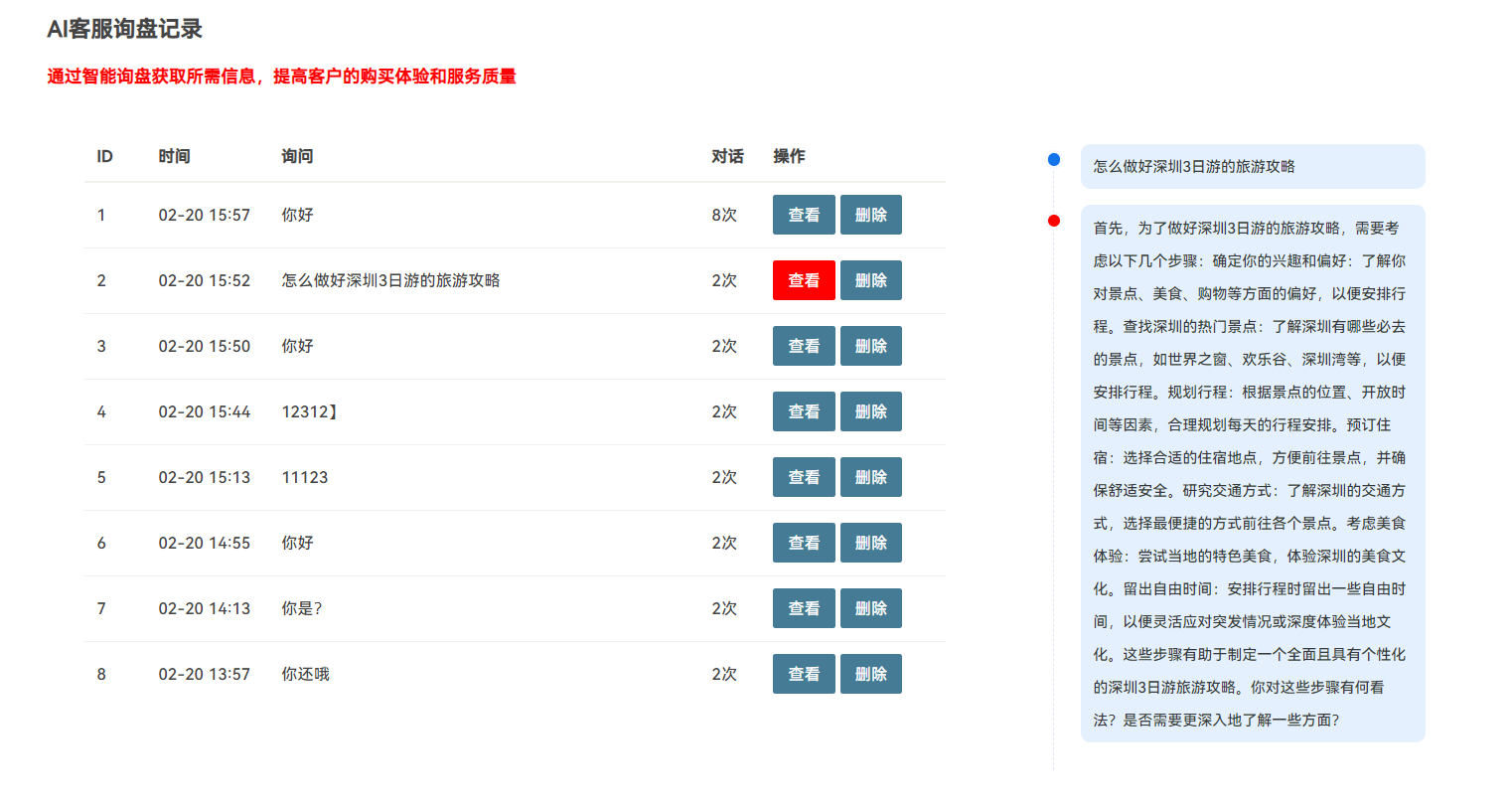Viewport: 1512px width, 810px height.
Task: Delete record ID 3 from 02-20 15:50
Action: [870, 346]
